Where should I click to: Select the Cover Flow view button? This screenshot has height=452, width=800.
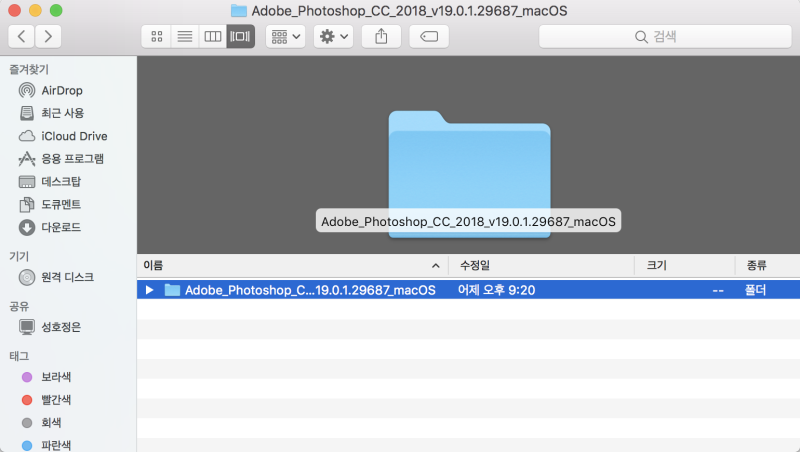[240, 36]
